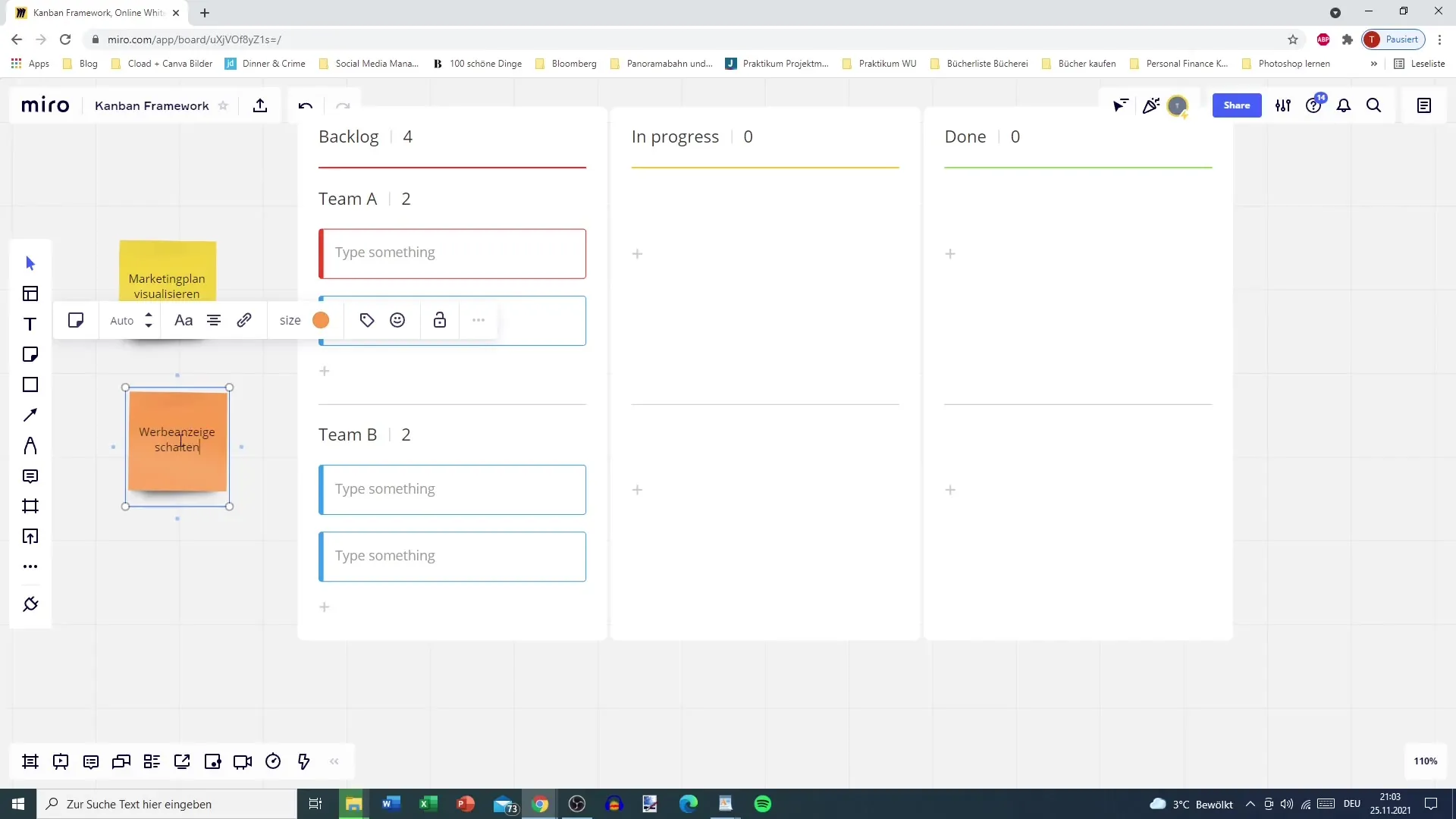Open text alignment dropdown options
This screenshot has height=819, width=1456.
click(x=214, y=319)
